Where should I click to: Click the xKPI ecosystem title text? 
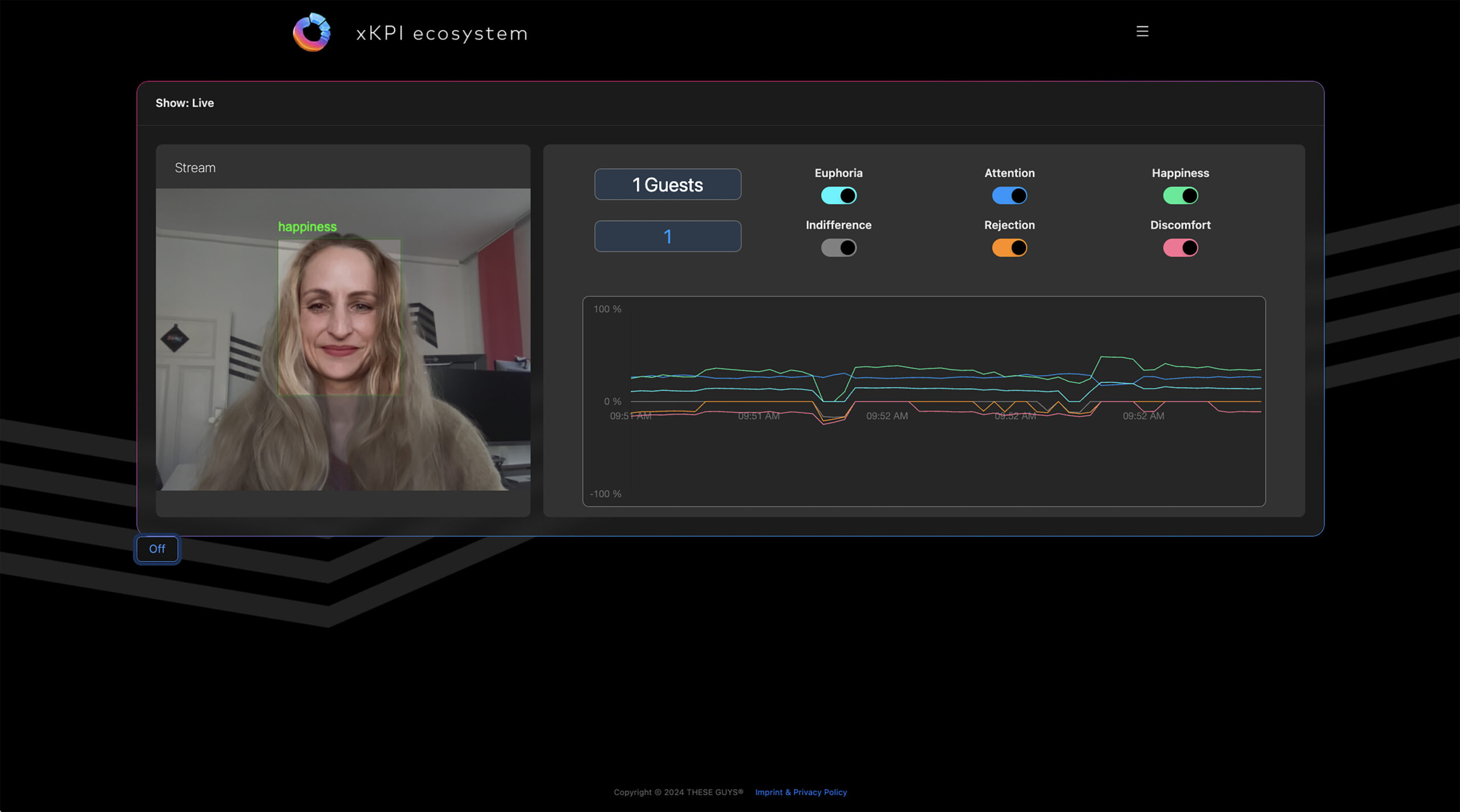[442, 34]
